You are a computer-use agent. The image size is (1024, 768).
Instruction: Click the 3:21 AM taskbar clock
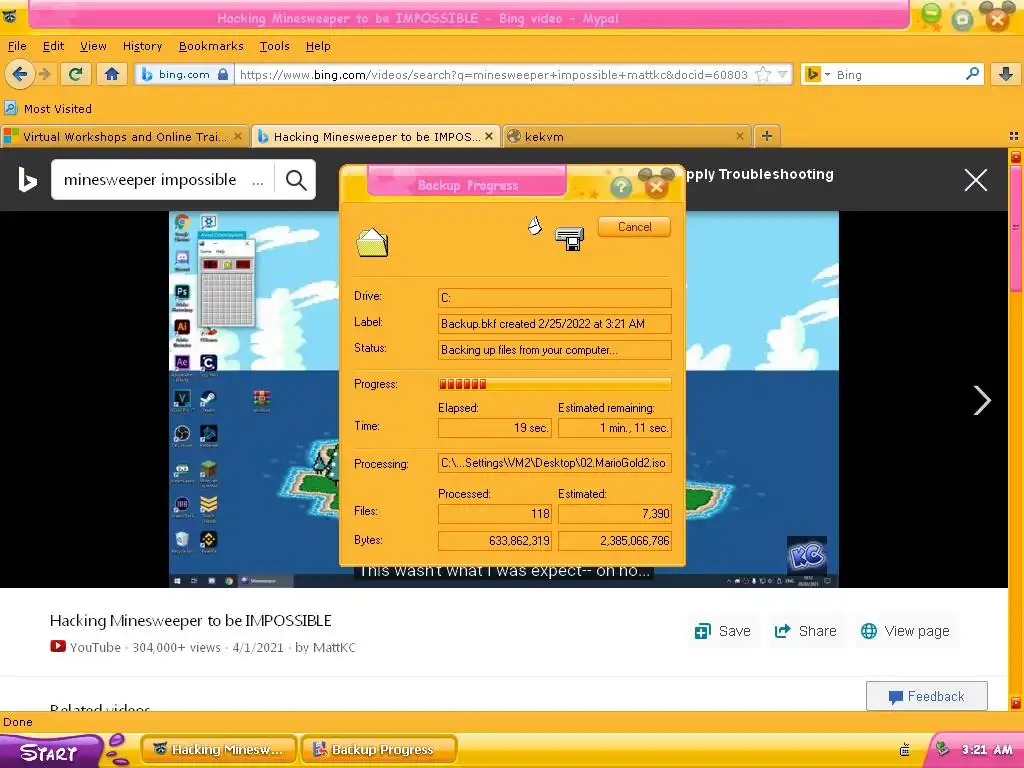click(x=987, y=750)
